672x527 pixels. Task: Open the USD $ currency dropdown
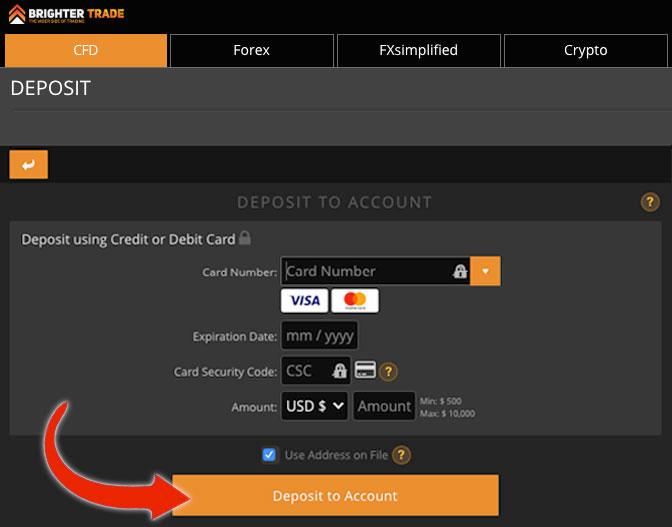(x=315, y=406)
